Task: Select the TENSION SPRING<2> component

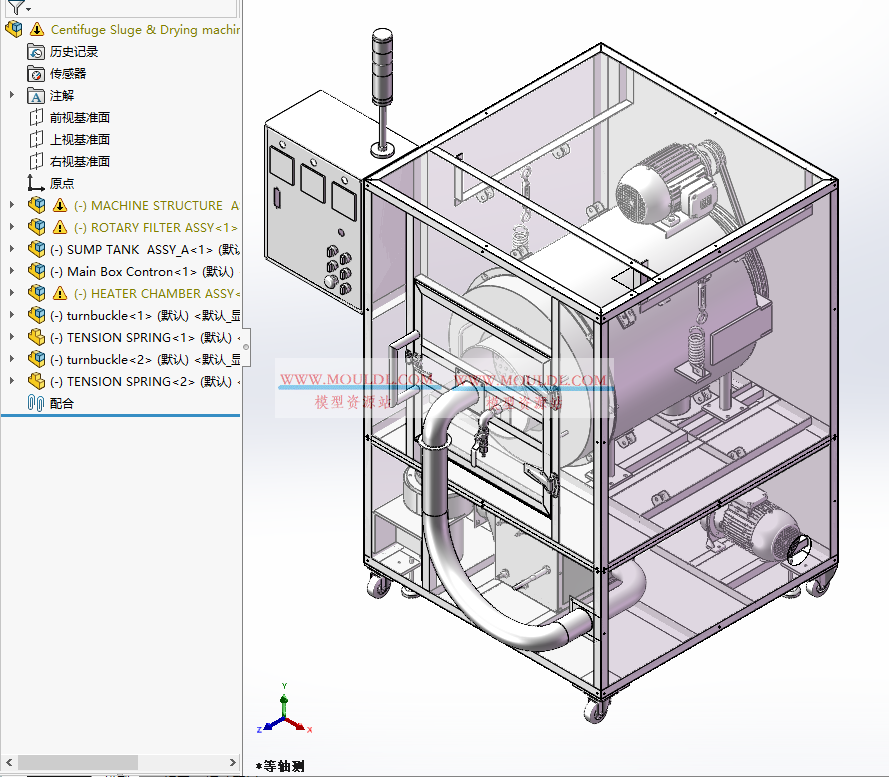Action: tap(120, 381)
